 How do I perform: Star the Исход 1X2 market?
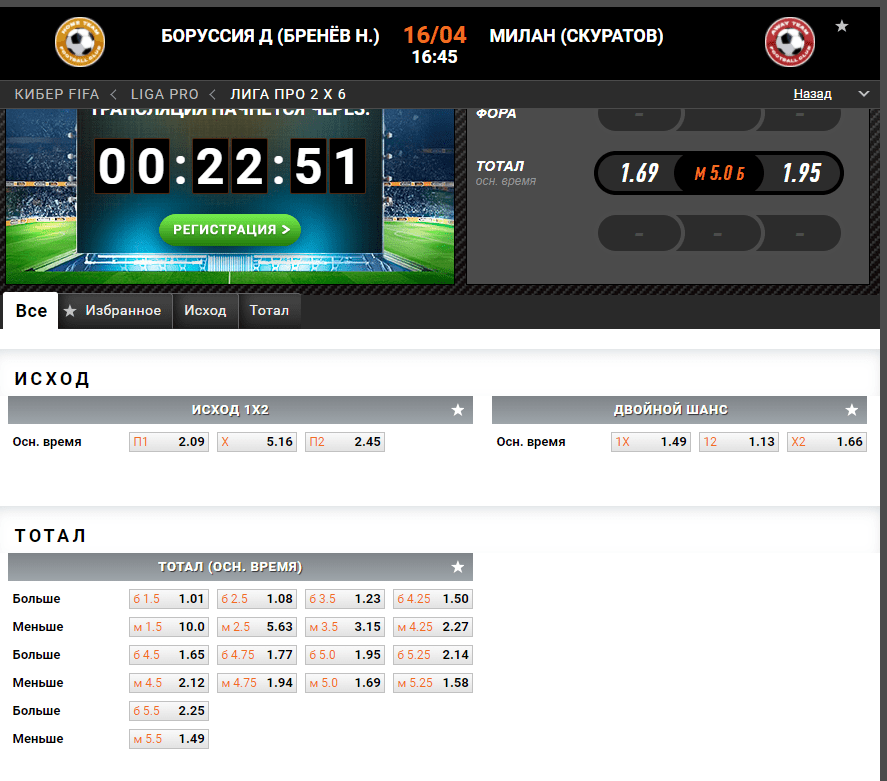[x=458, y=410]
